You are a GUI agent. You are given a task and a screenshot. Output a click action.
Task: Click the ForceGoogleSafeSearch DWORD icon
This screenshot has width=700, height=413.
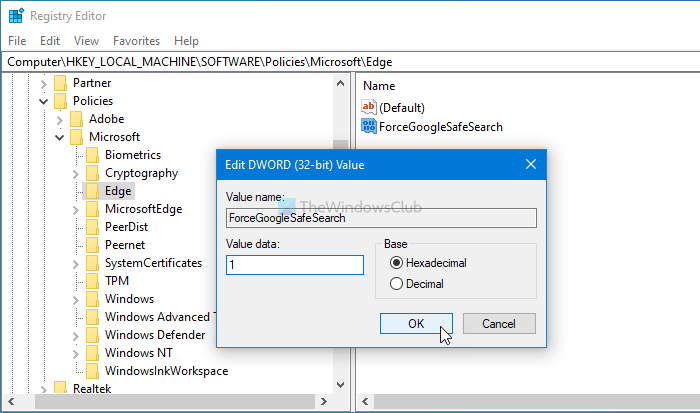[369, 126]
